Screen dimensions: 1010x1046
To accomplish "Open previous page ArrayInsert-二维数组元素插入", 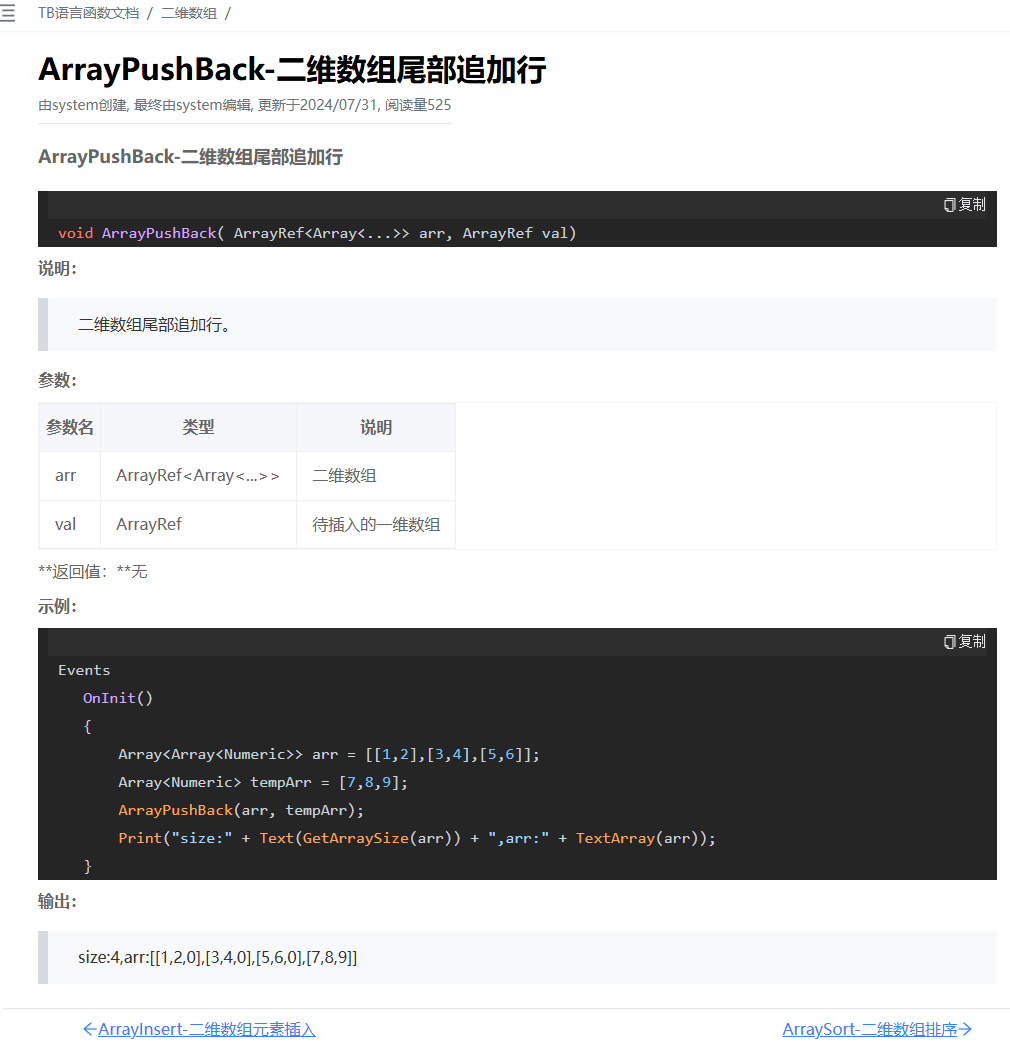I will 206,1029.
